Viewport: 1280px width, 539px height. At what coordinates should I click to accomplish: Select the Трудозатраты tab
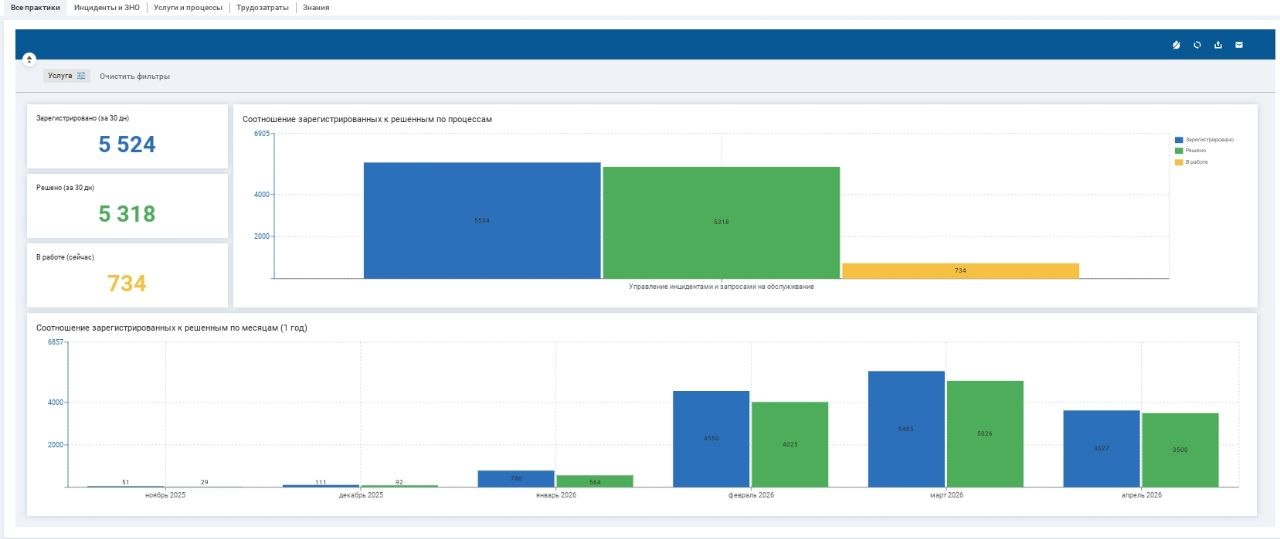coord(263,7)
